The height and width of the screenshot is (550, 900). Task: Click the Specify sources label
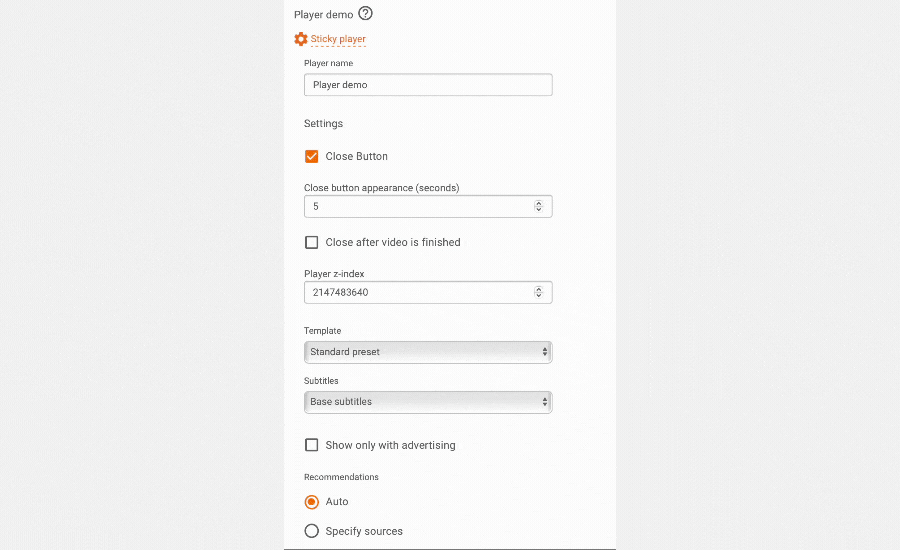pos(364,531)
